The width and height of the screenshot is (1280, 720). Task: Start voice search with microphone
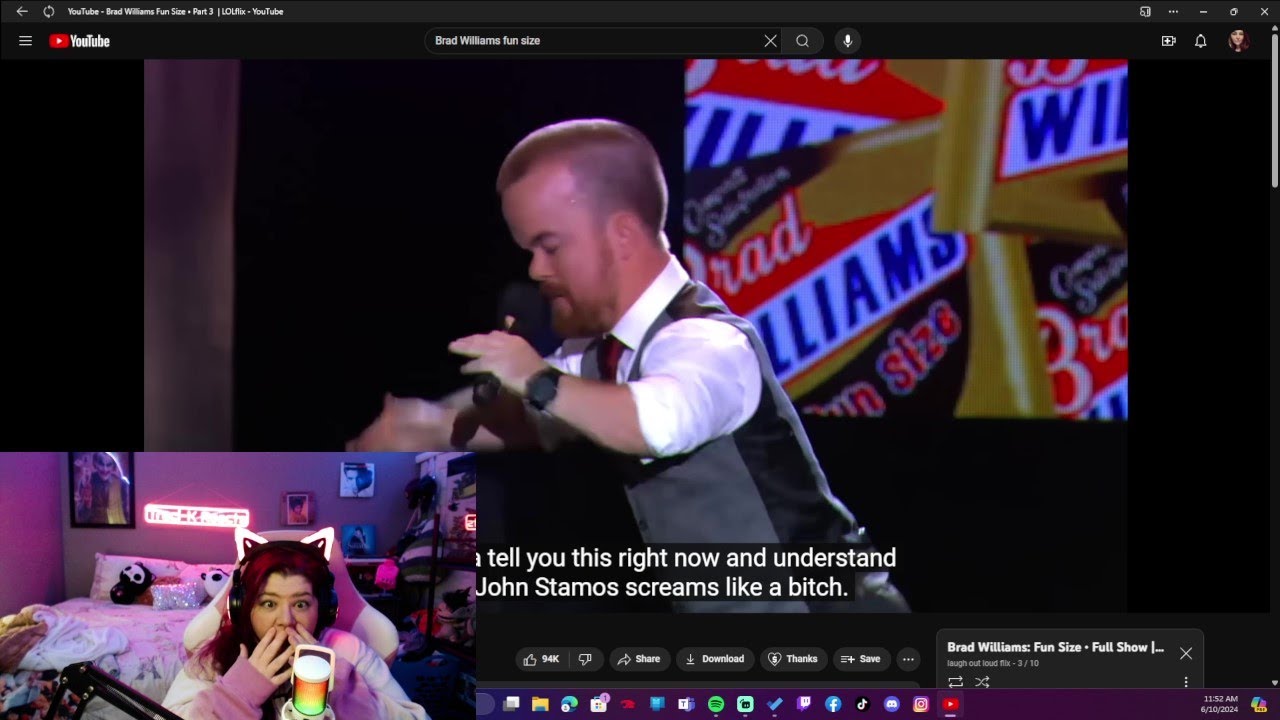click(848, 41)
